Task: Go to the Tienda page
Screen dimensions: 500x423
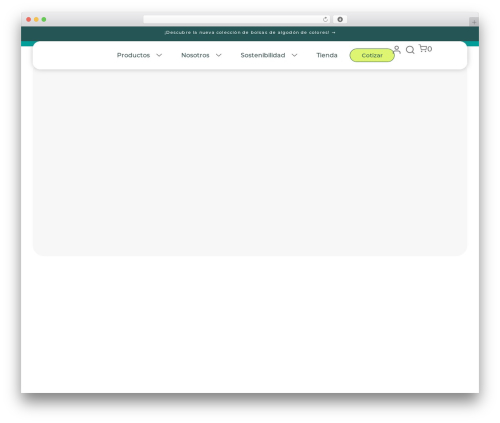Action: click(327, 55)
